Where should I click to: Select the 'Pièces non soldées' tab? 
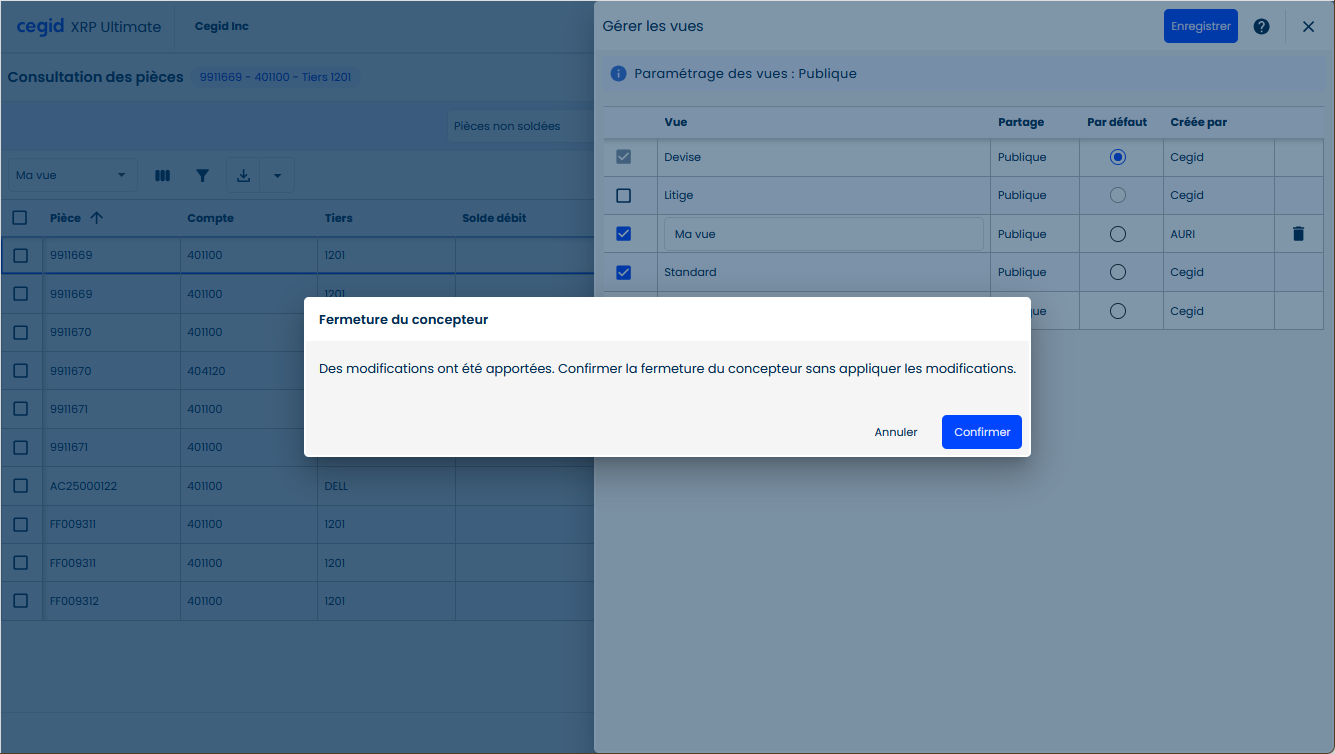tap(507, 127)
